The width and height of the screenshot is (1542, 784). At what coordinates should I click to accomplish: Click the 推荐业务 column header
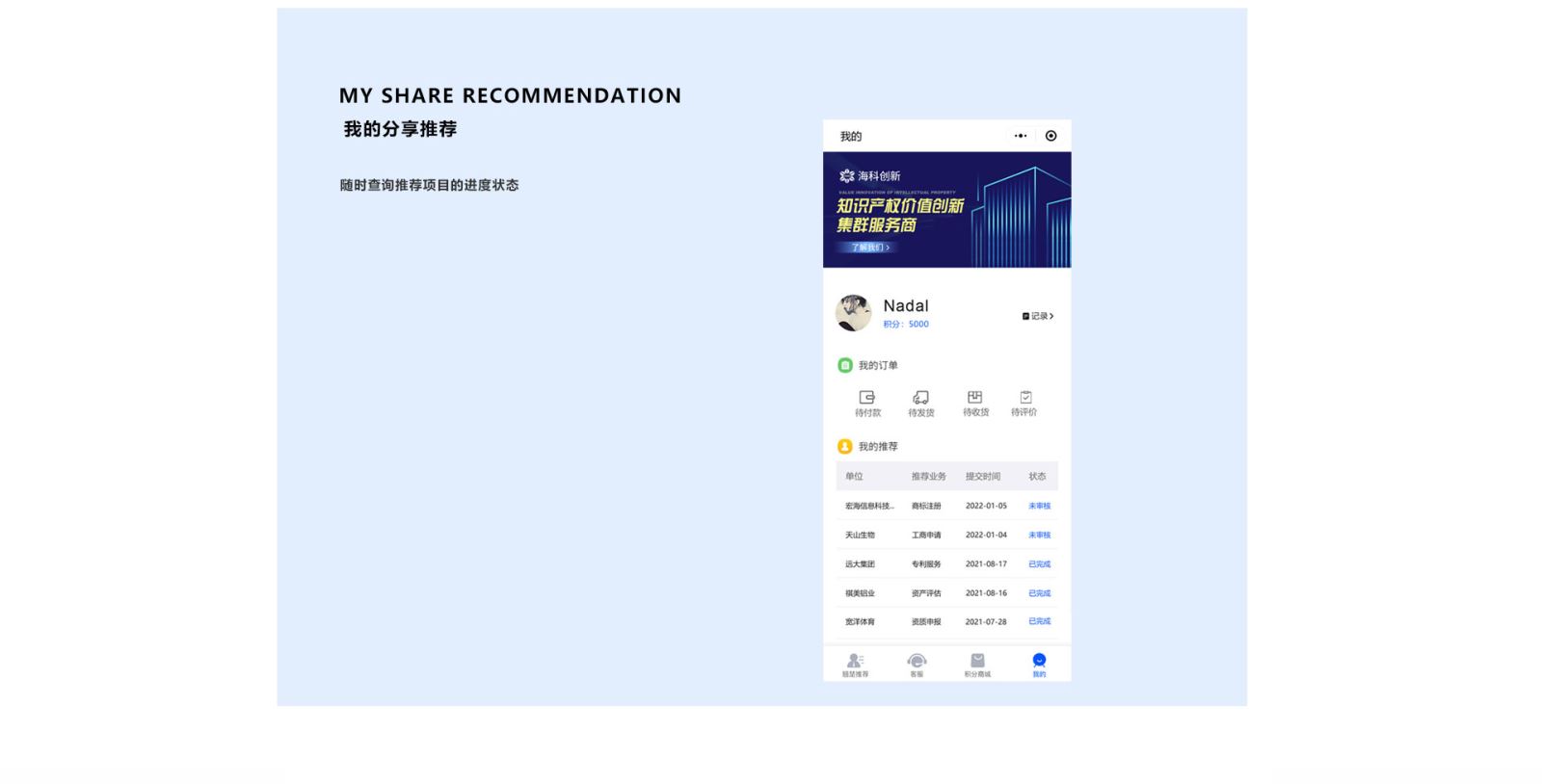coord(929,477)
